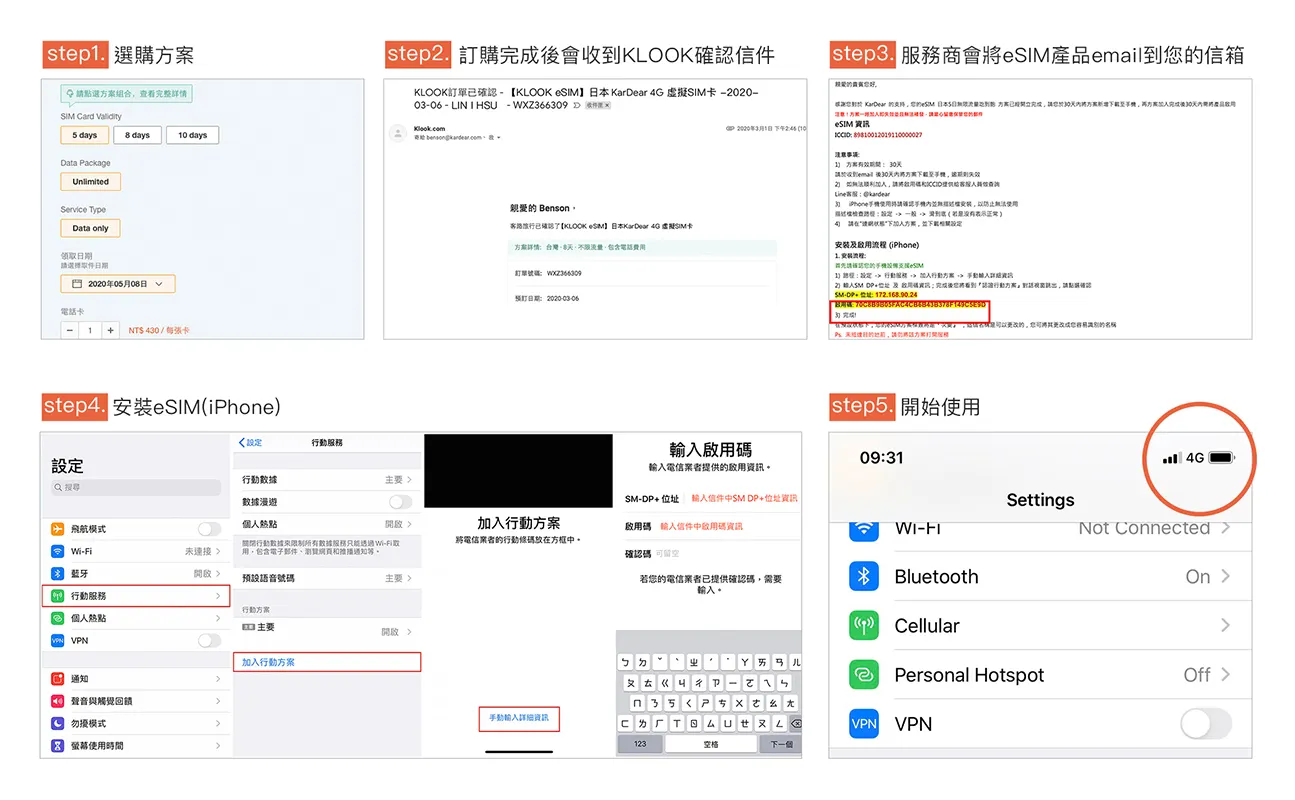Viewport: 1295px width, 800px height.
Task: Toggle the VPN switch in English Settings
Action: click(1206, 724)
